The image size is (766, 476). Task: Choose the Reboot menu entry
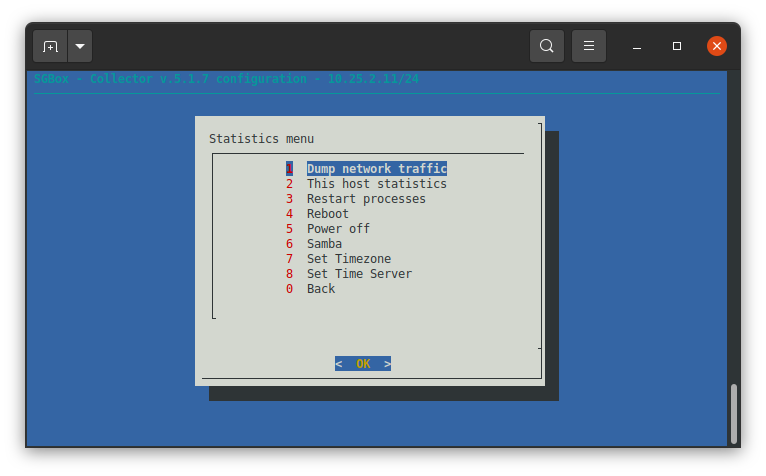[x=318, y=214]
